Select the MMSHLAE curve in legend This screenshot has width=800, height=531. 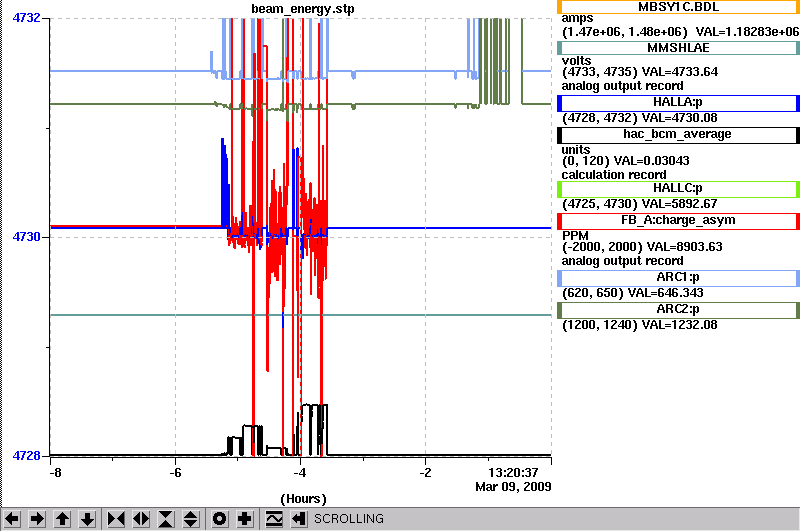678,48
